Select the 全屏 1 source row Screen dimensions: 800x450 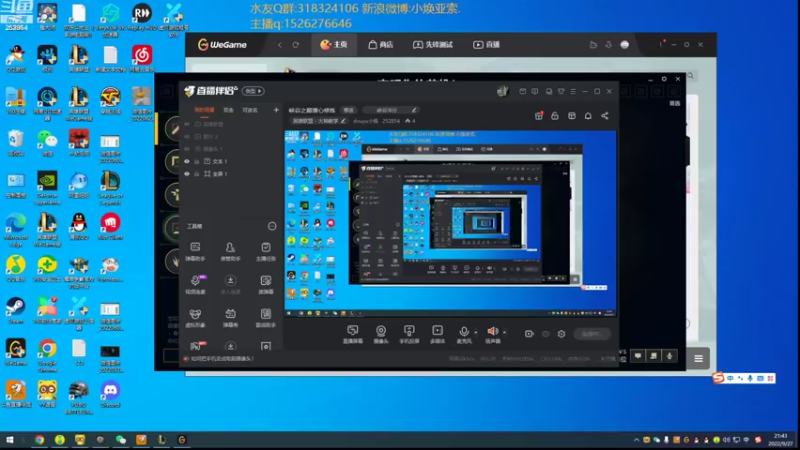tap(231, 173)
